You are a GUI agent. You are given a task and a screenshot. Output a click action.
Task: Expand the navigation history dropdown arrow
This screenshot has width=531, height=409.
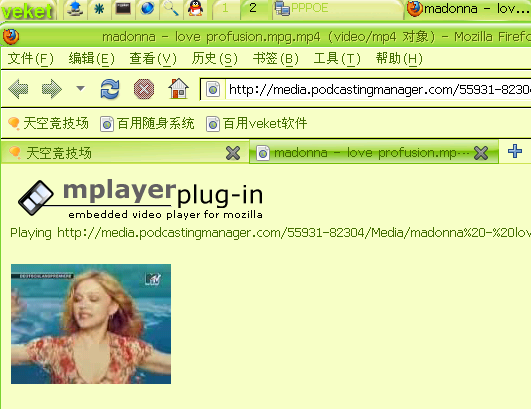80,89
